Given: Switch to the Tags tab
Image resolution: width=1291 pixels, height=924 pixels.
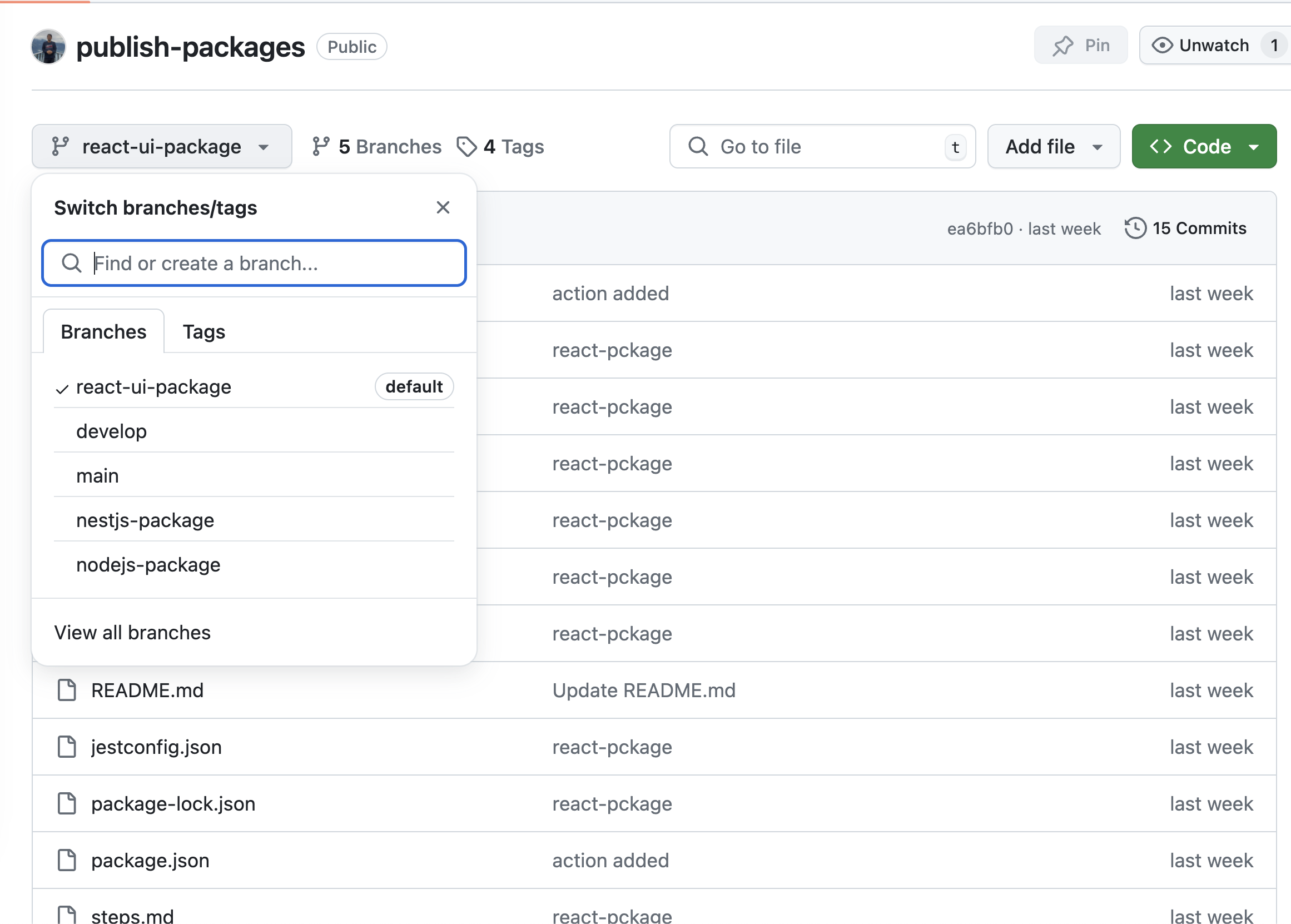Looking at the screenshot, I should (x=203, y=331).
